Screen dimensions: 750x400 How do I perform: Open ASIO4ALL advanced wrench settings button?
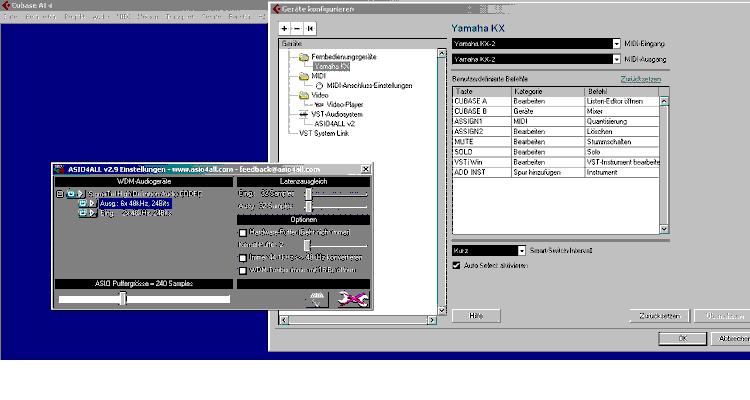[x=353, y=299]
